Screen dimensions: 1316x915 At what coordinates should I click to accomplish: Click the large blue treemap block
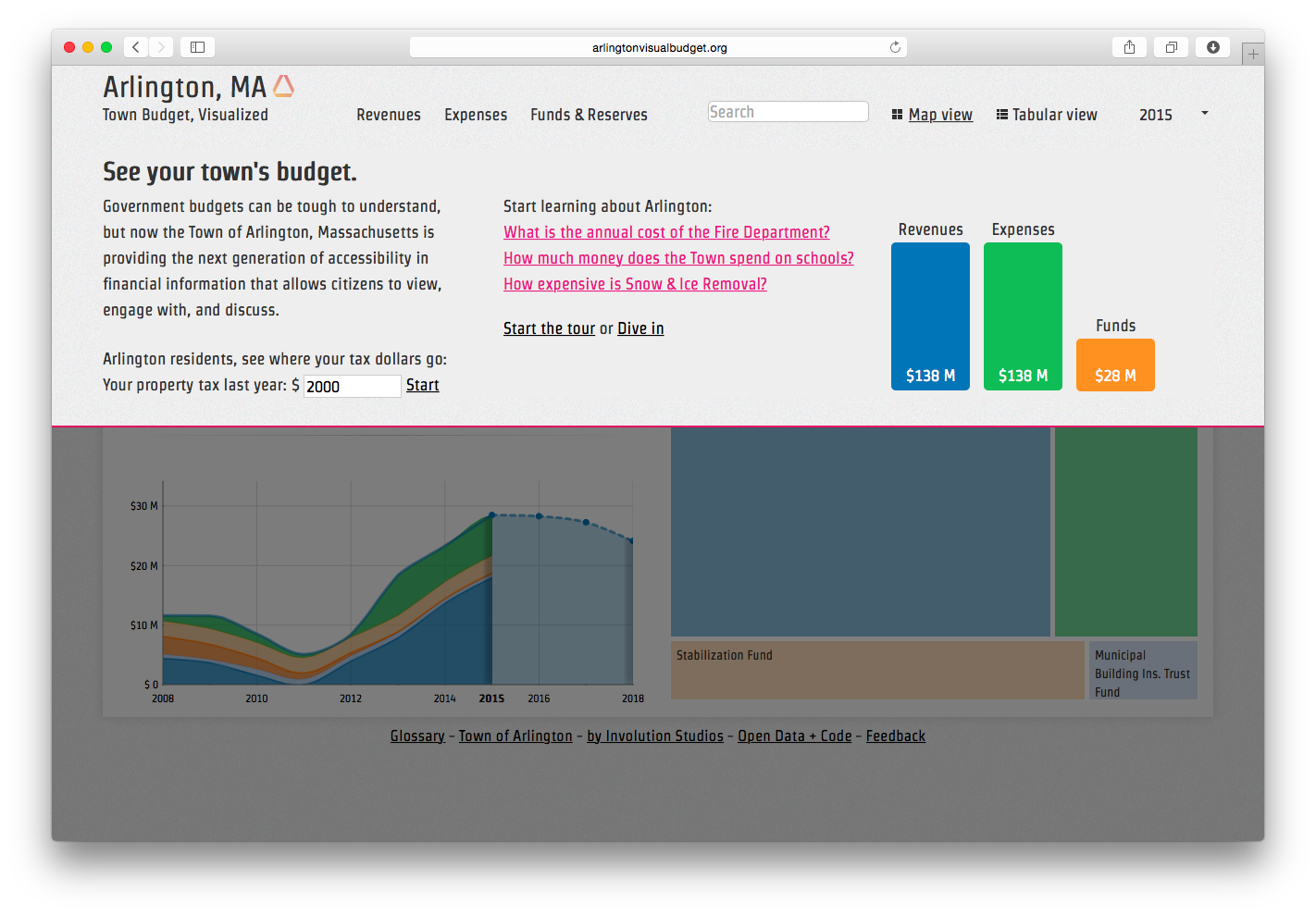click(x=861, y=531)
